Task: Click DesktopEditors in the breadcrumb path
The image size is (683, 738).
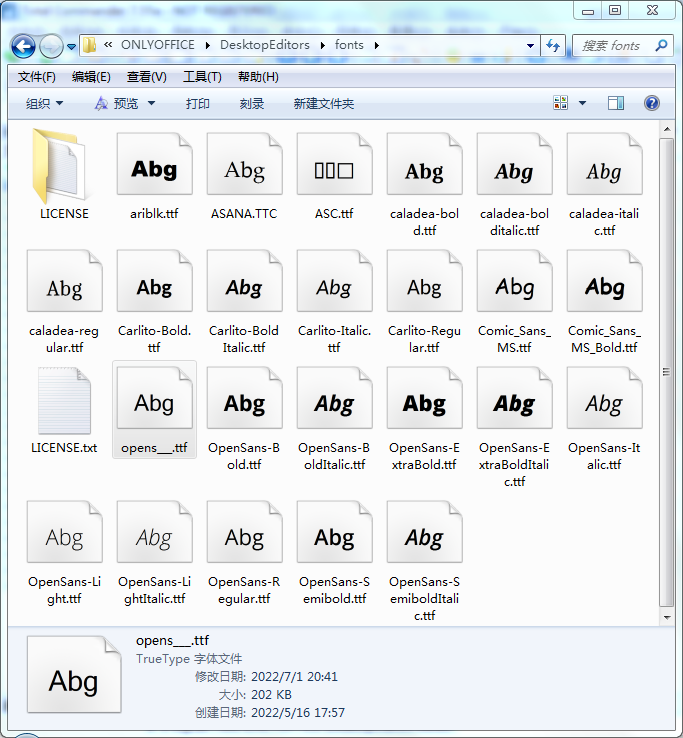Action: (265, 45)
